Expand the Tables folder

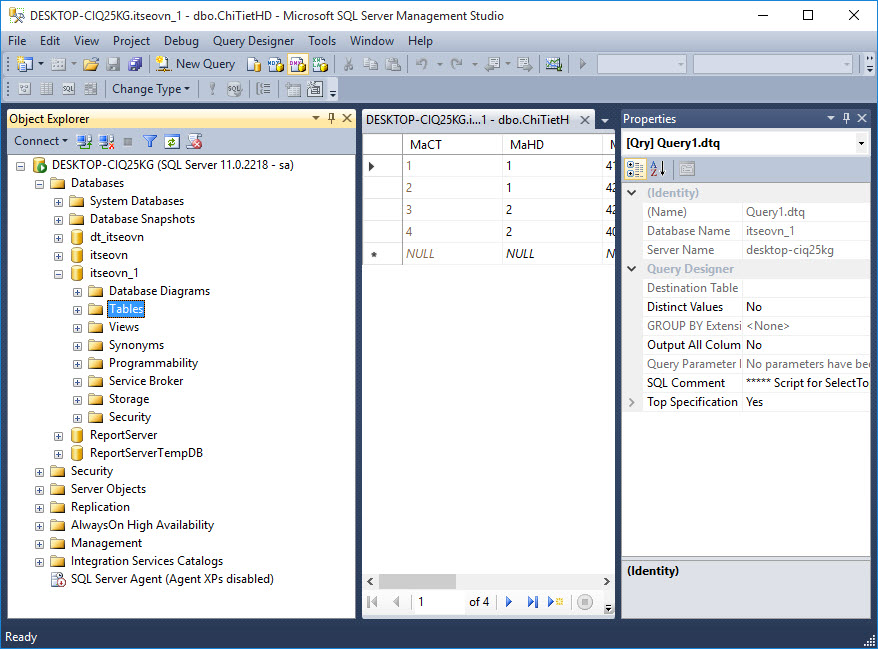(x=77, y=310)
